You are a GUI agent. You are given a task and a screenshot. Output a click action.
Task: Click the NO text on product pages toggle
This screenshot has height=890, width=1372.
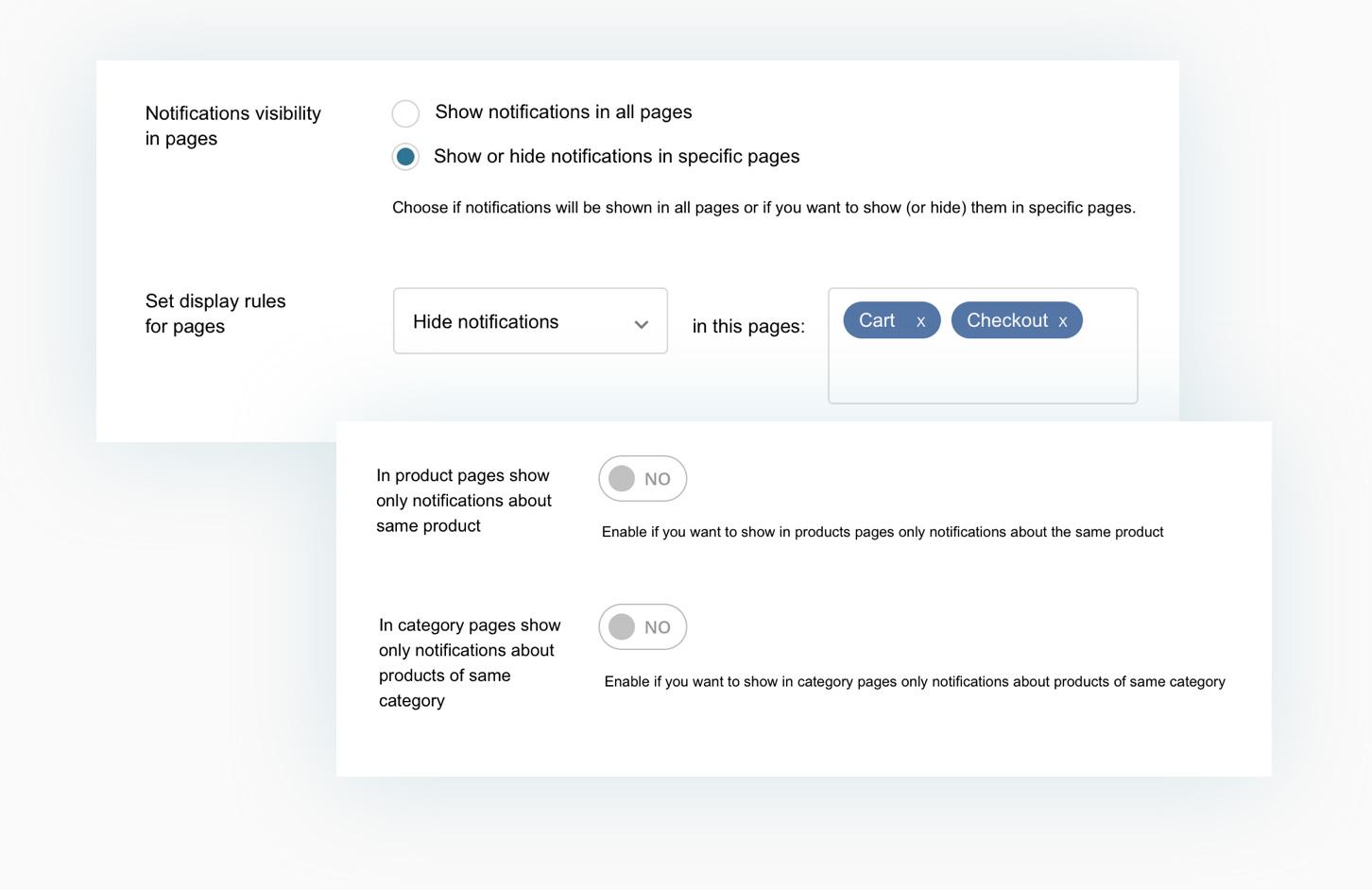point(658,479)
